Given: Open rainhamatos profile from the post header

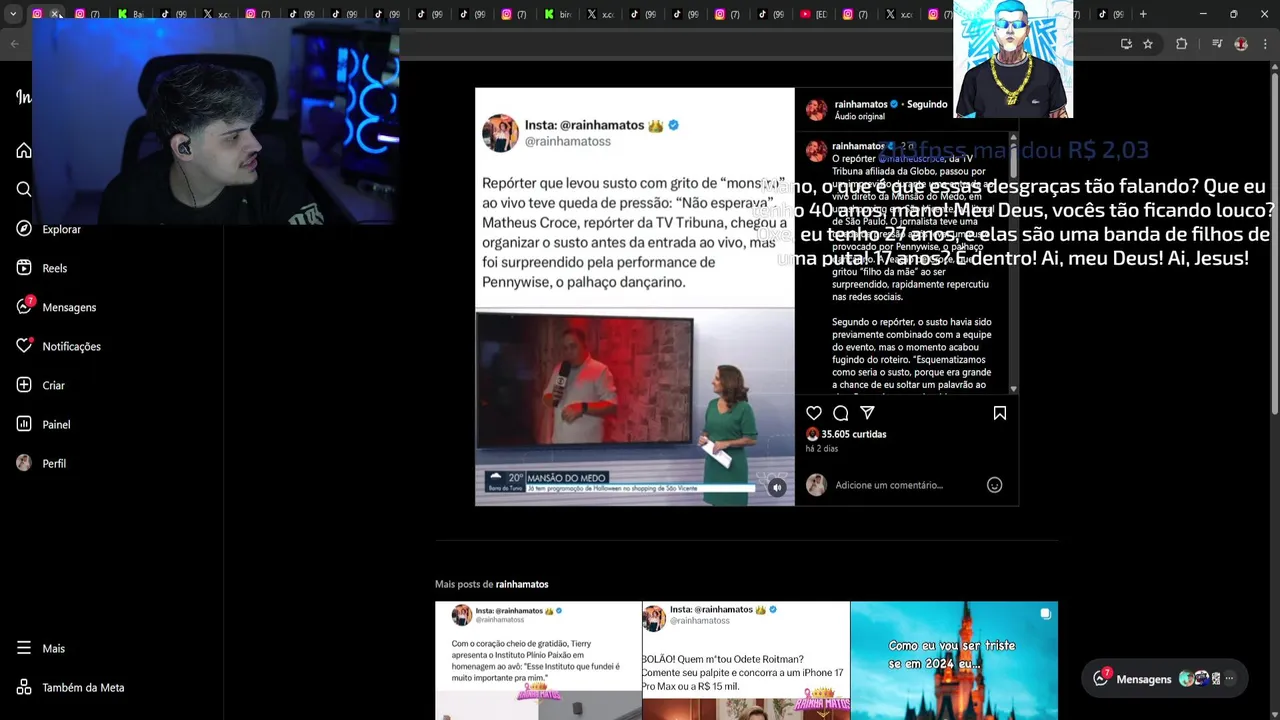Looking at the screenshot, I should pos(860,104).
